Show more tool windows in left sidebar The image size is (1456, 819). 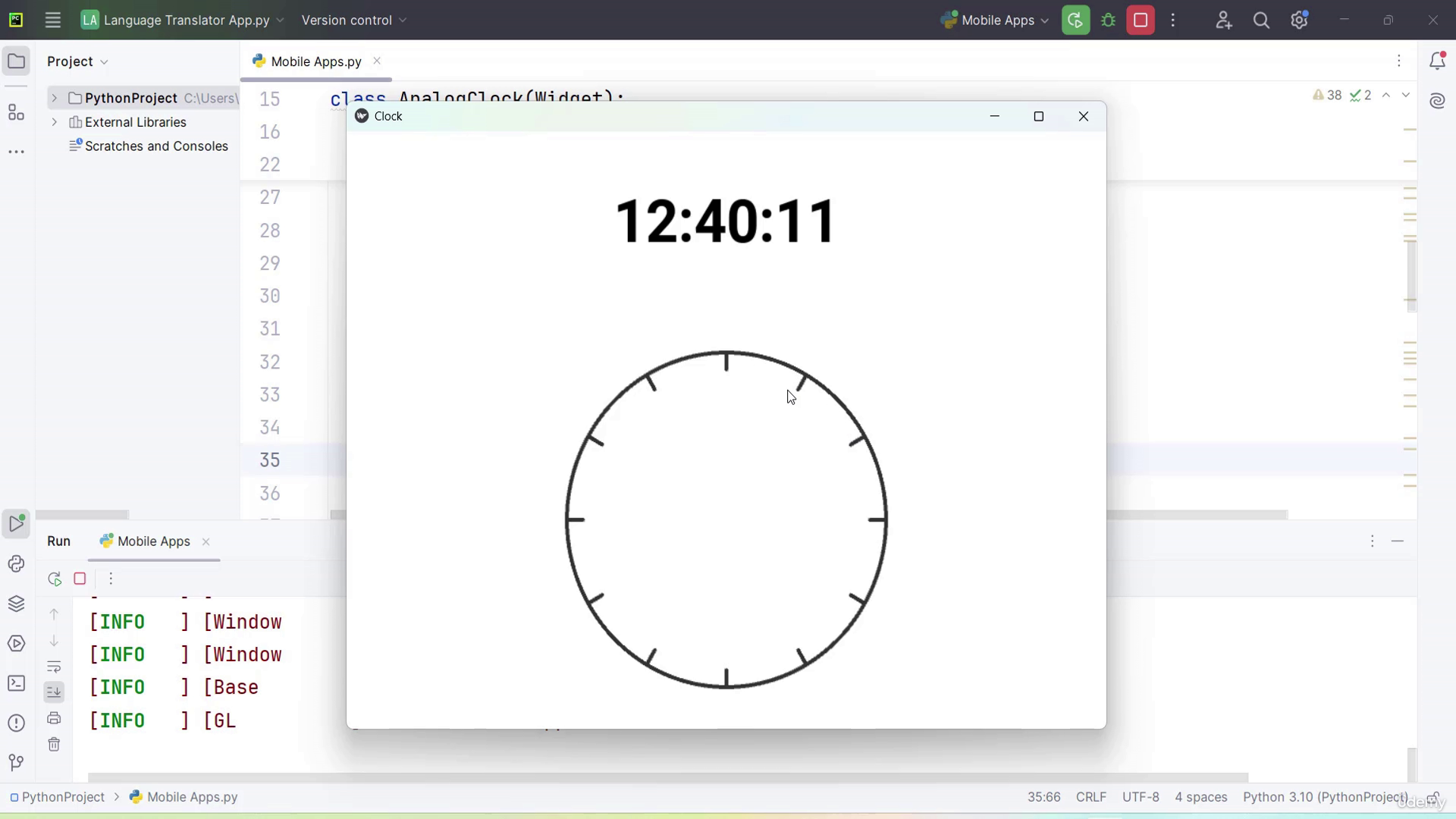click(16, 152)
